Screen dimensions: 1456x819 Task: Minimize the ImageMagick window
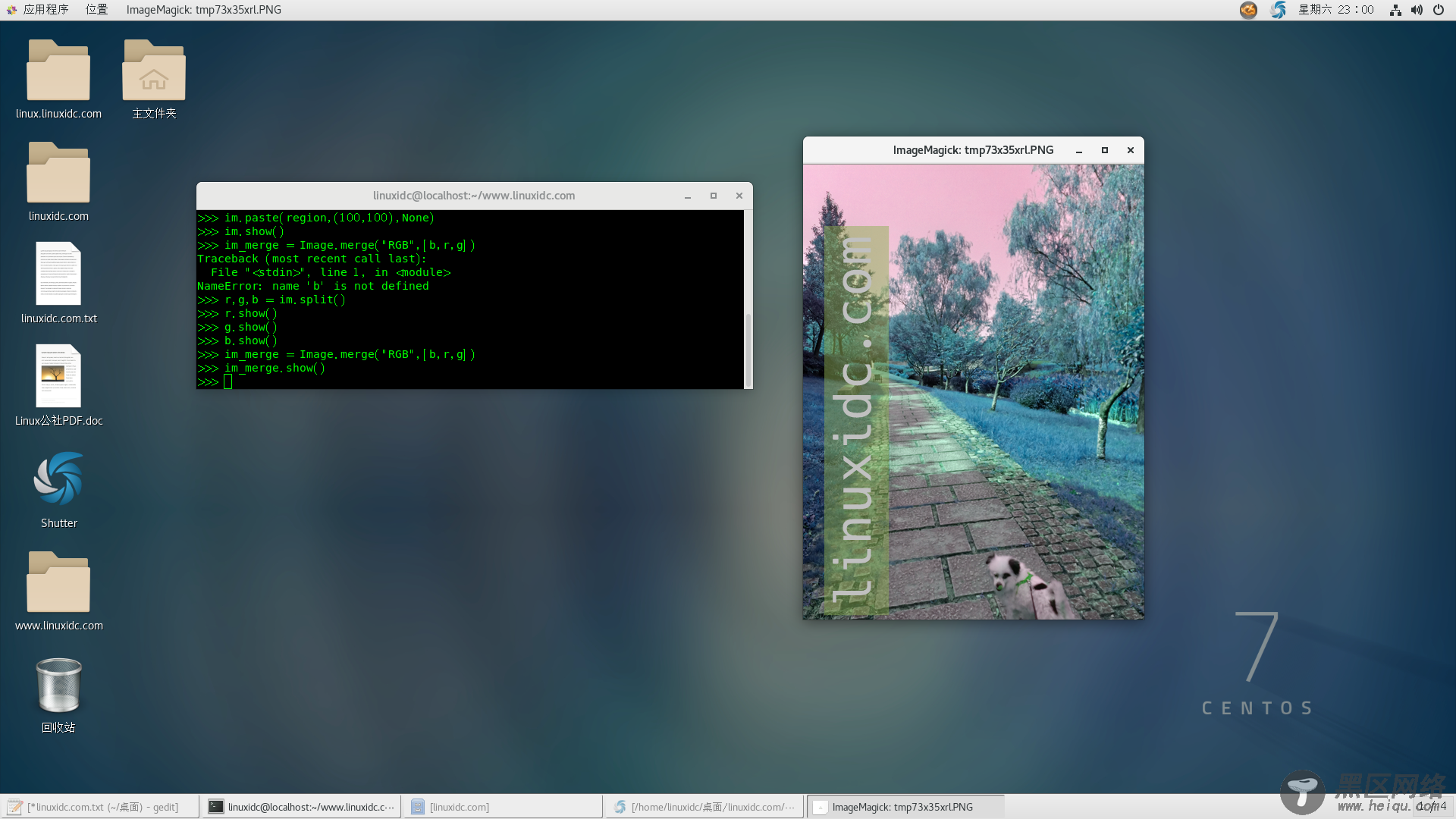[1078, 150]
